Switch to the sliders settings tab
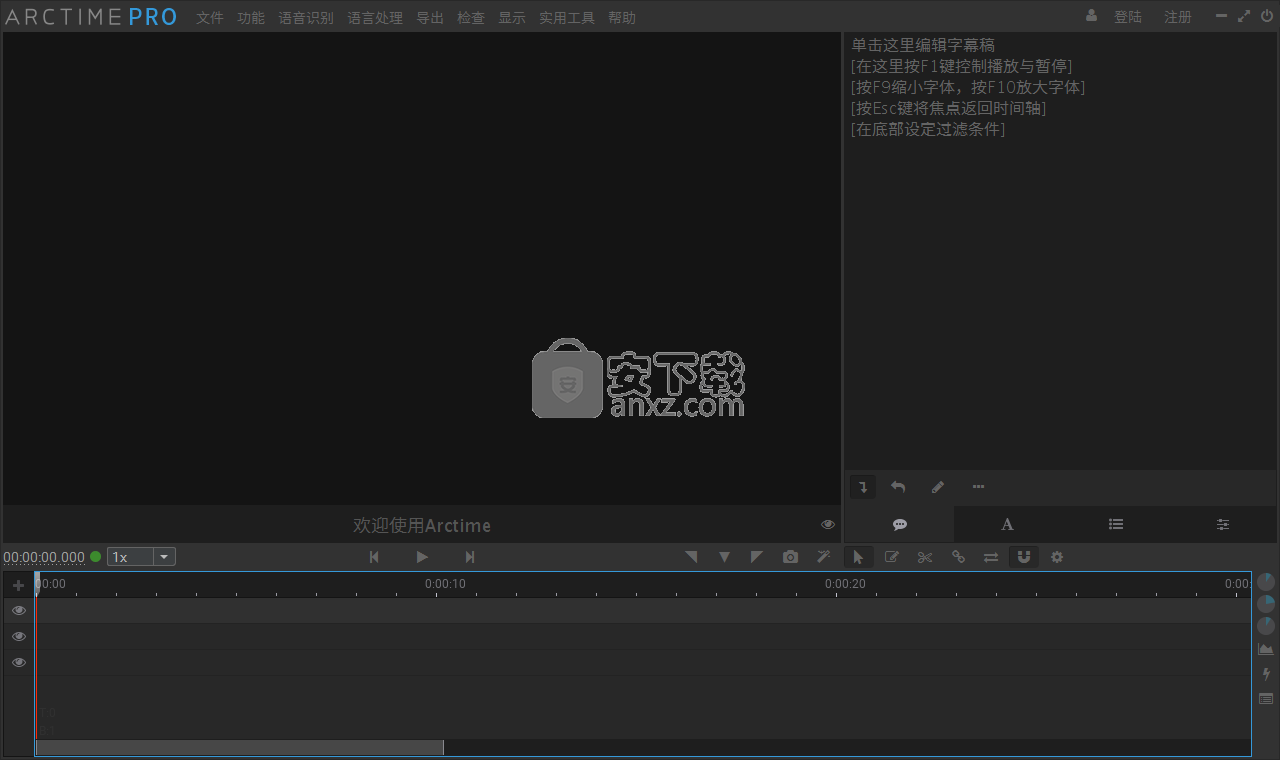This screenshot has height=760, width=1280. tap(1223, 524)
